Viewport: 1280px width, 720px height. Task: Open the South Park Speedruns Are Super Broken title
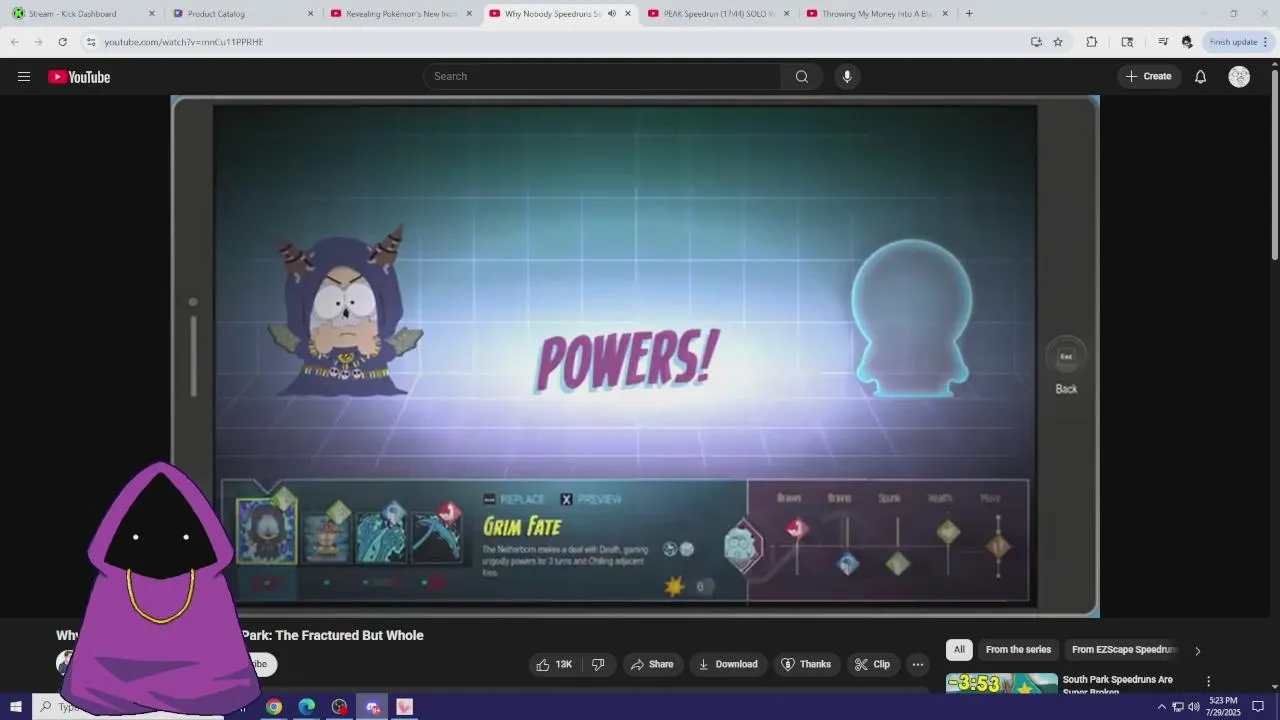(x=1118, y=685)
